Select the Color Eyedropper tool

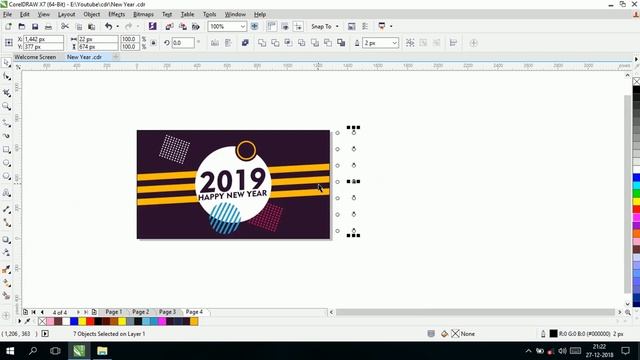click(x=7, y=269)
